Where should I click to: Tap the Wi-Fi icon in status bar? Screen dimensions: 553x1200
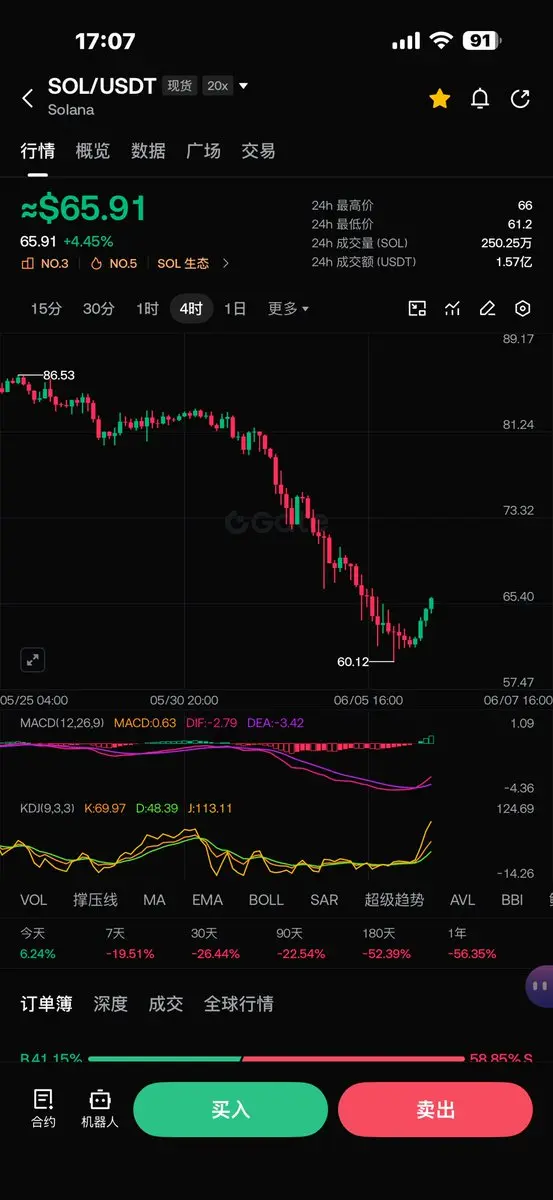pos(441,41)
